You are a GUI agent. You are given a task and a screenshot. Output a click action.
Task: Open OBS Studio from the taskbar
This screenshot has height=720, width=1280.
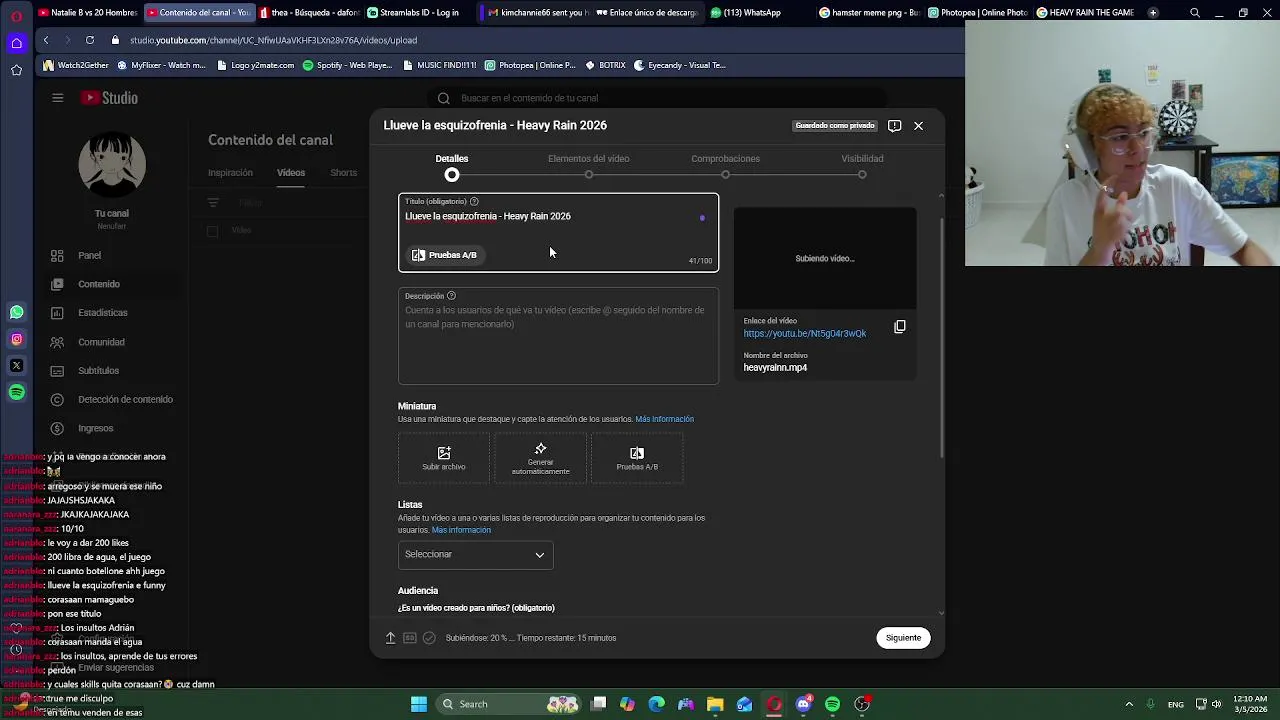click(x=862, y=704)
